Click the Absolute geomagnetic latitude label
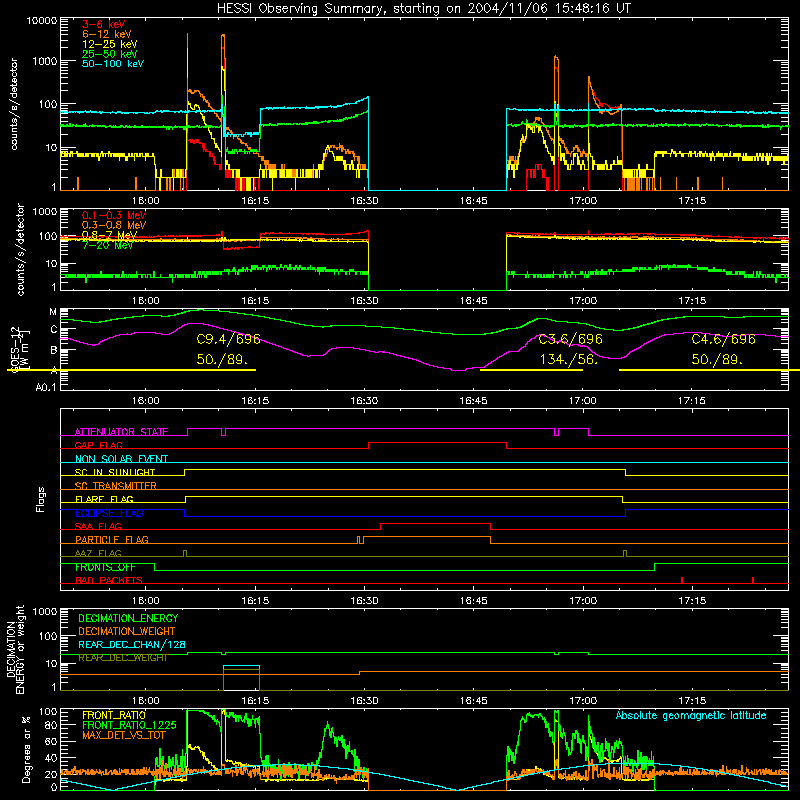Image resolution: width=800 pixels, height=800 pixels. click(x=691, y=715)
